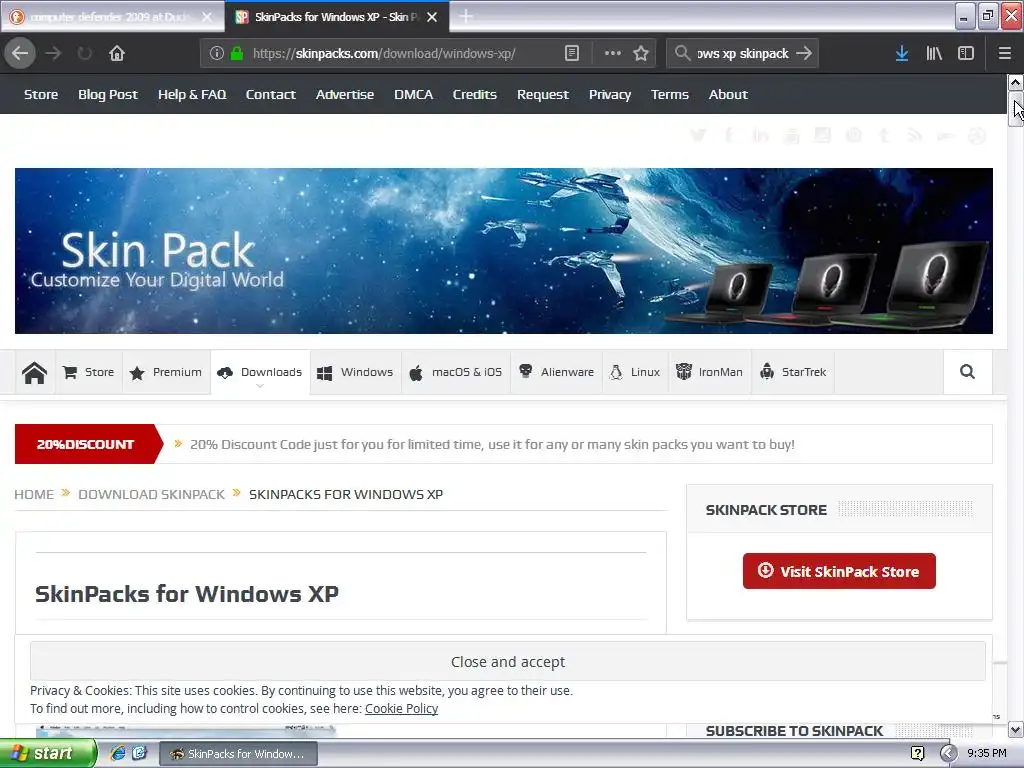Screen dimensions: 1024x768
Task: Open Blog Post link
Action: pos(108,95)
